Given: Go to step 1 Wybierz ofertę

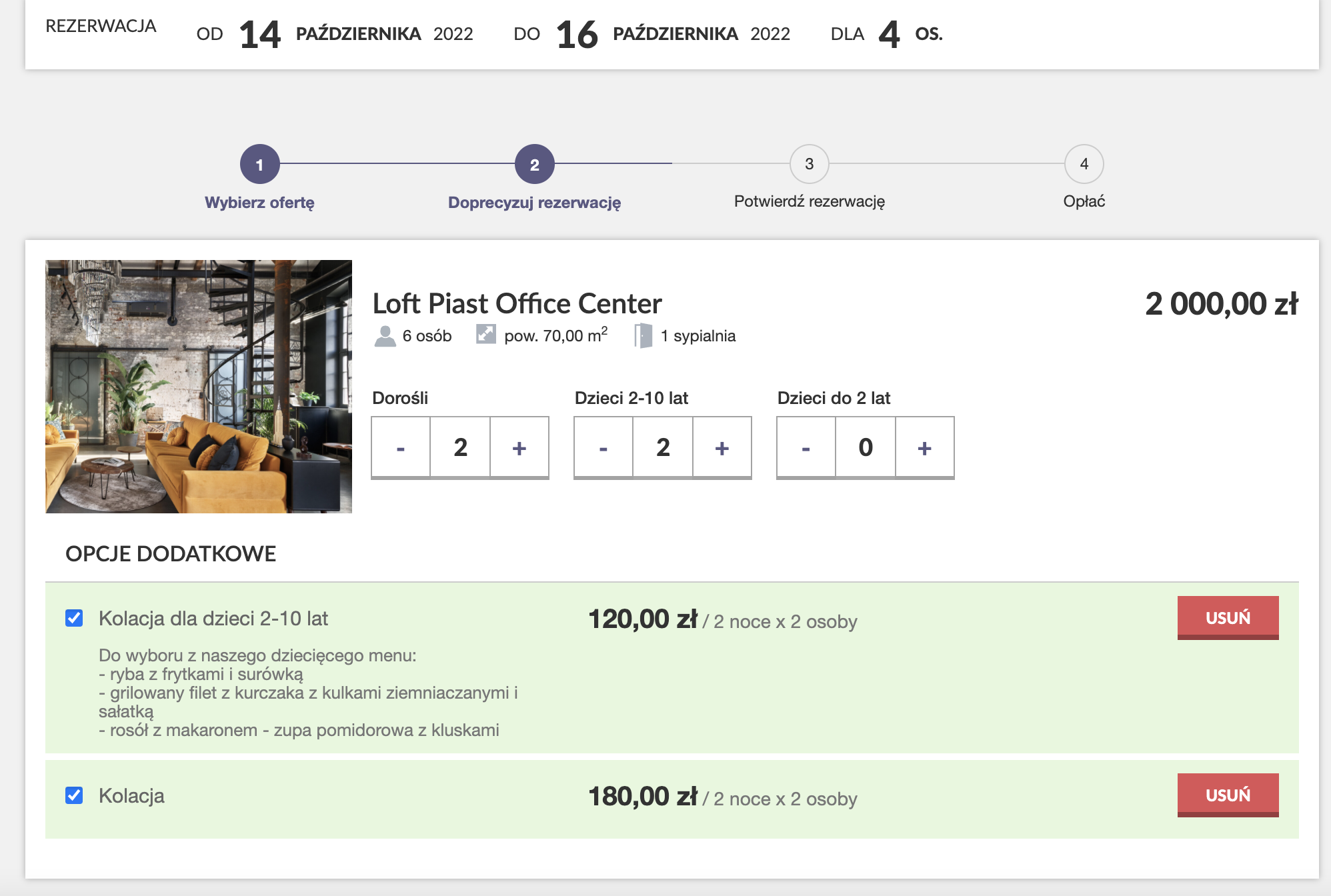Looking at the screenshot, I should pos(259,164).
